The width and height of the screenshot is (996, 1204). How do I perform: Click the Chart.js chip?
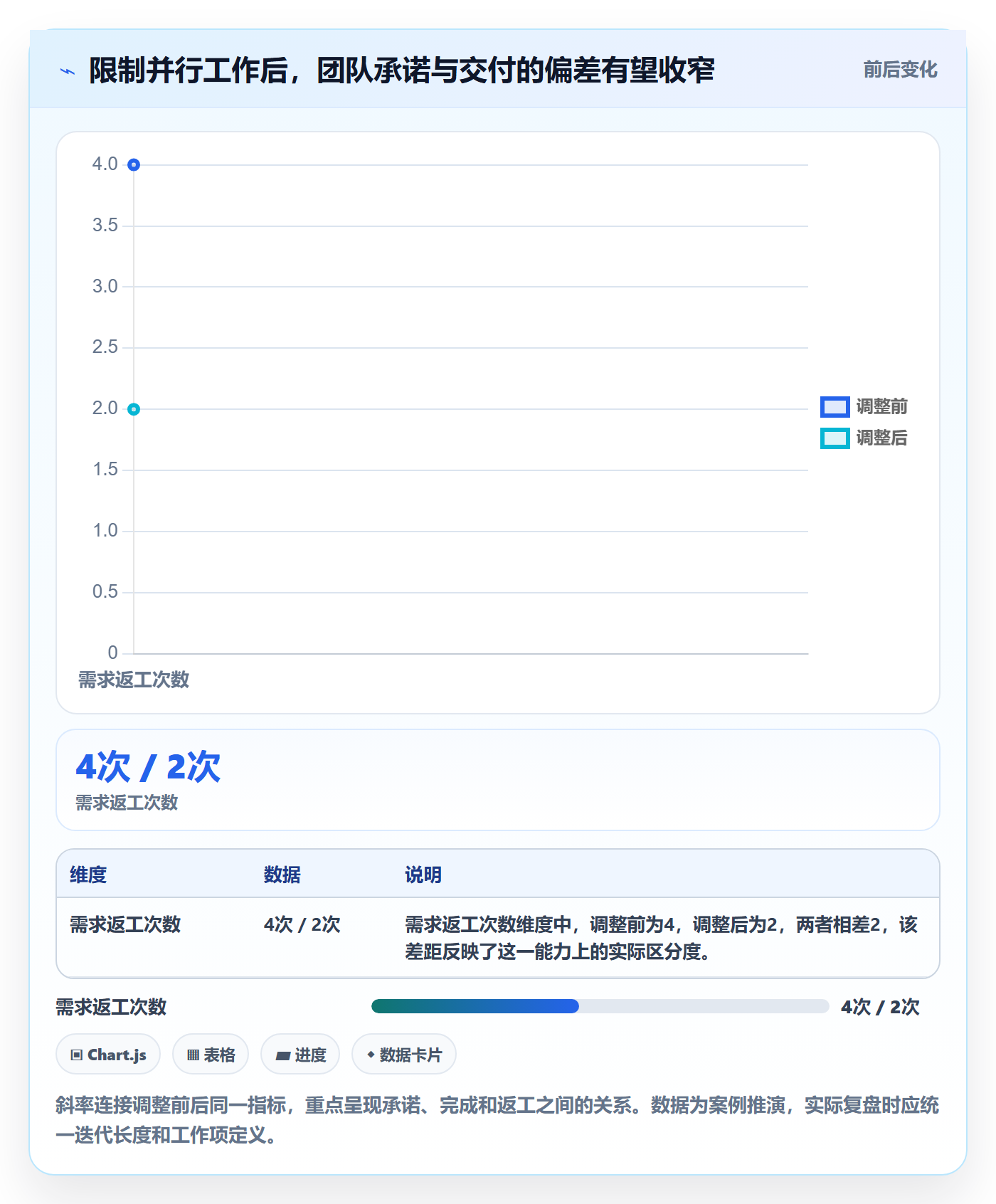tap(108, 1054)
